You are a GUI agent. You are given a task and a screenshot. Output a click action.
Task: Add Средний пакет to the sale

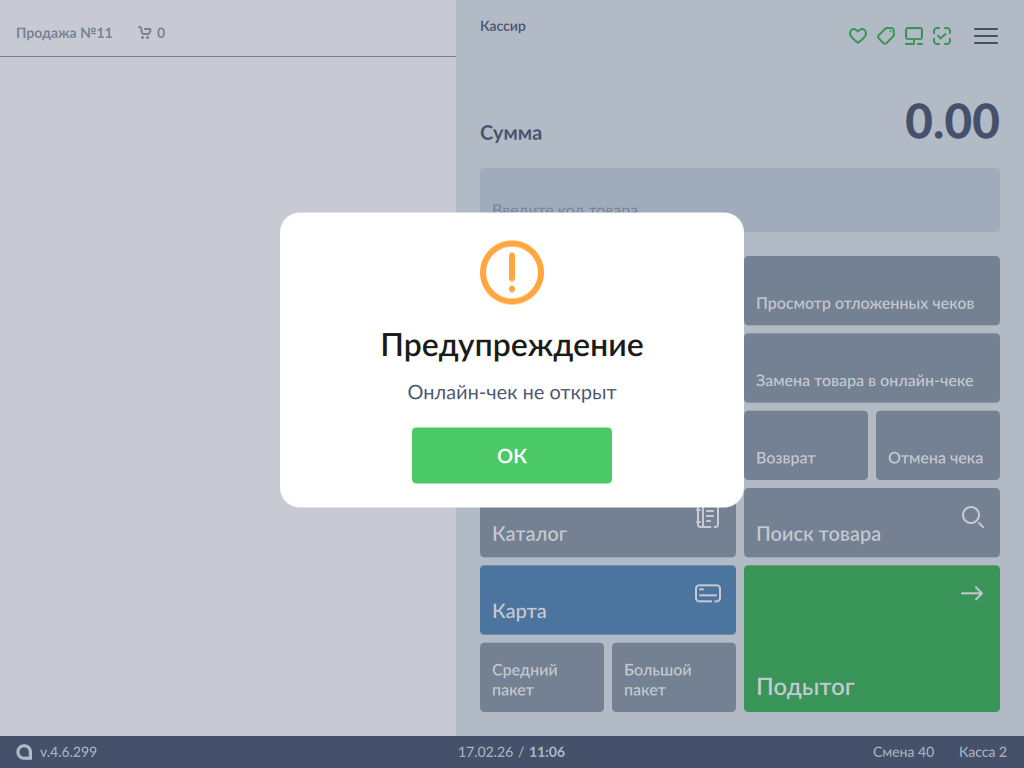[x=541, y=677]
